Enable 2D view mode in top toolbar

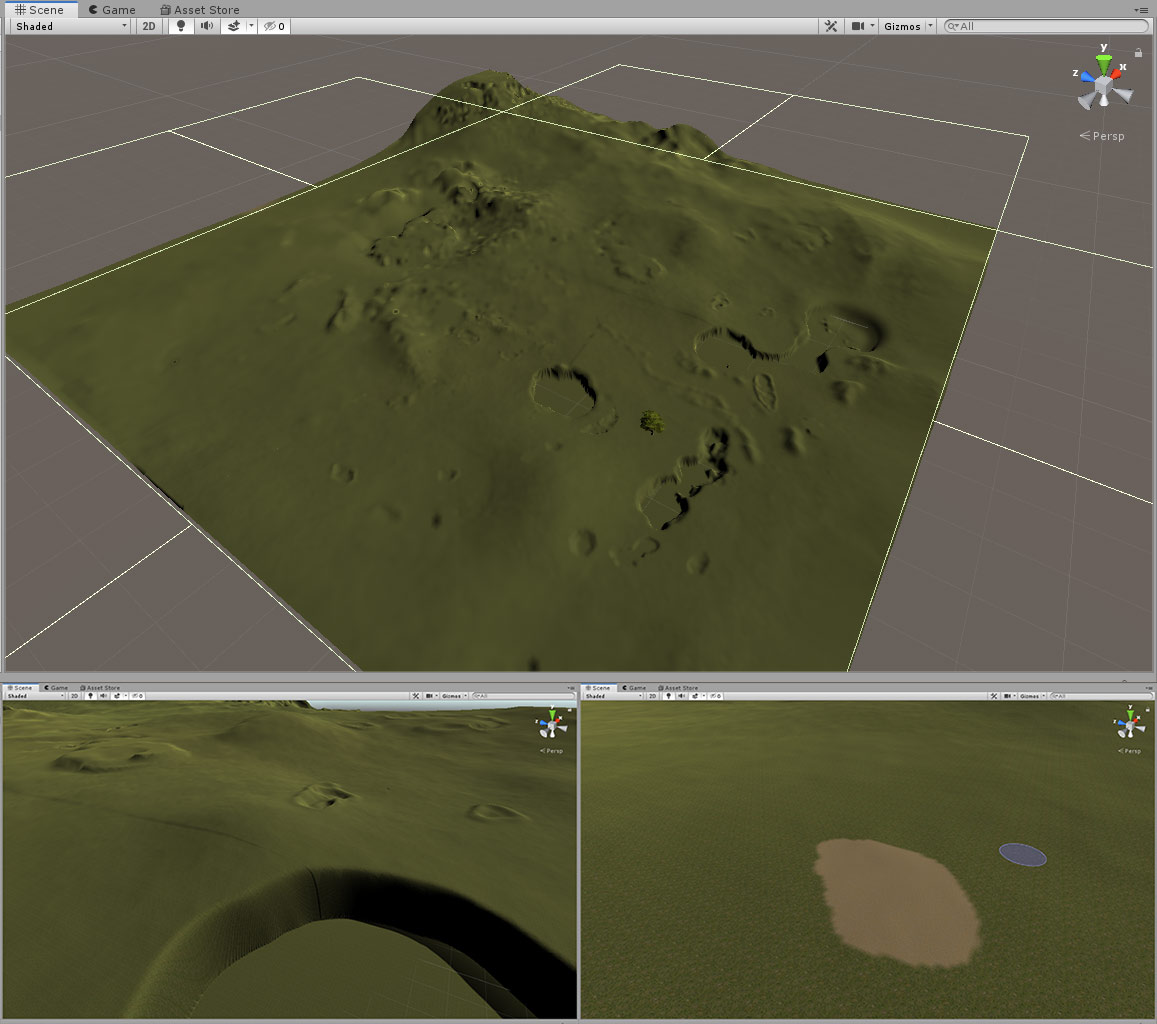[x=149, y=26]
